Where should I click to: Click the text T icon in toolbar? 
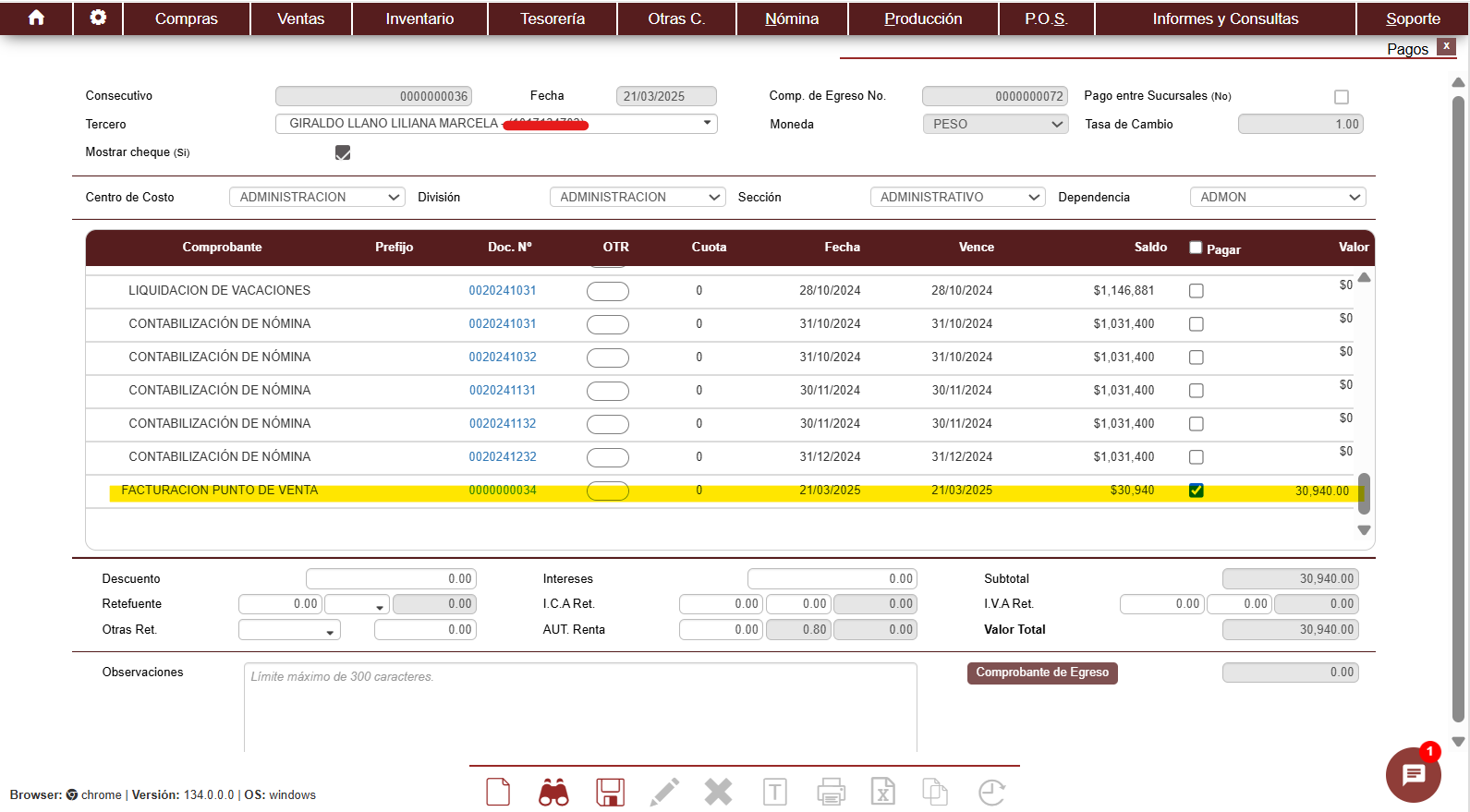[774, 792]
